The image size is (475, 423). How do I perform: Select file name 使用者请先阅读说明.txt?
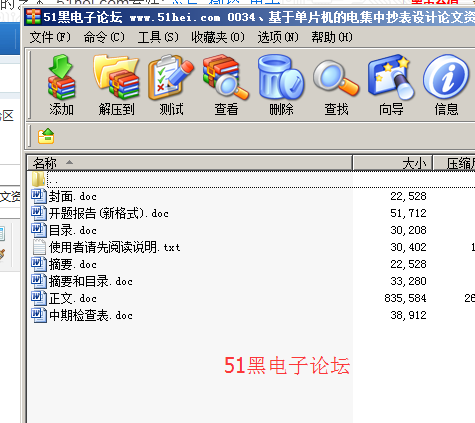(115, 247)
